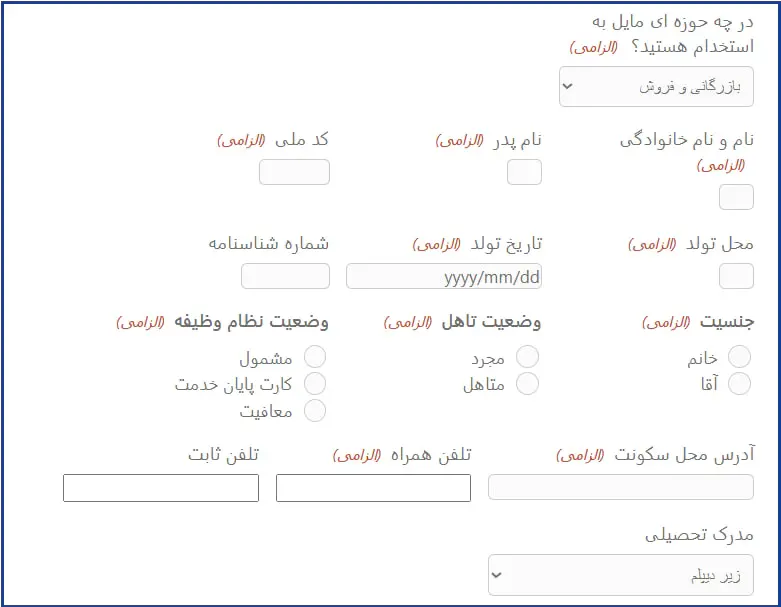The image size is (781, 607).
Task: Click the نام و نام خانوادگی field
Action: tap(736, 197)
